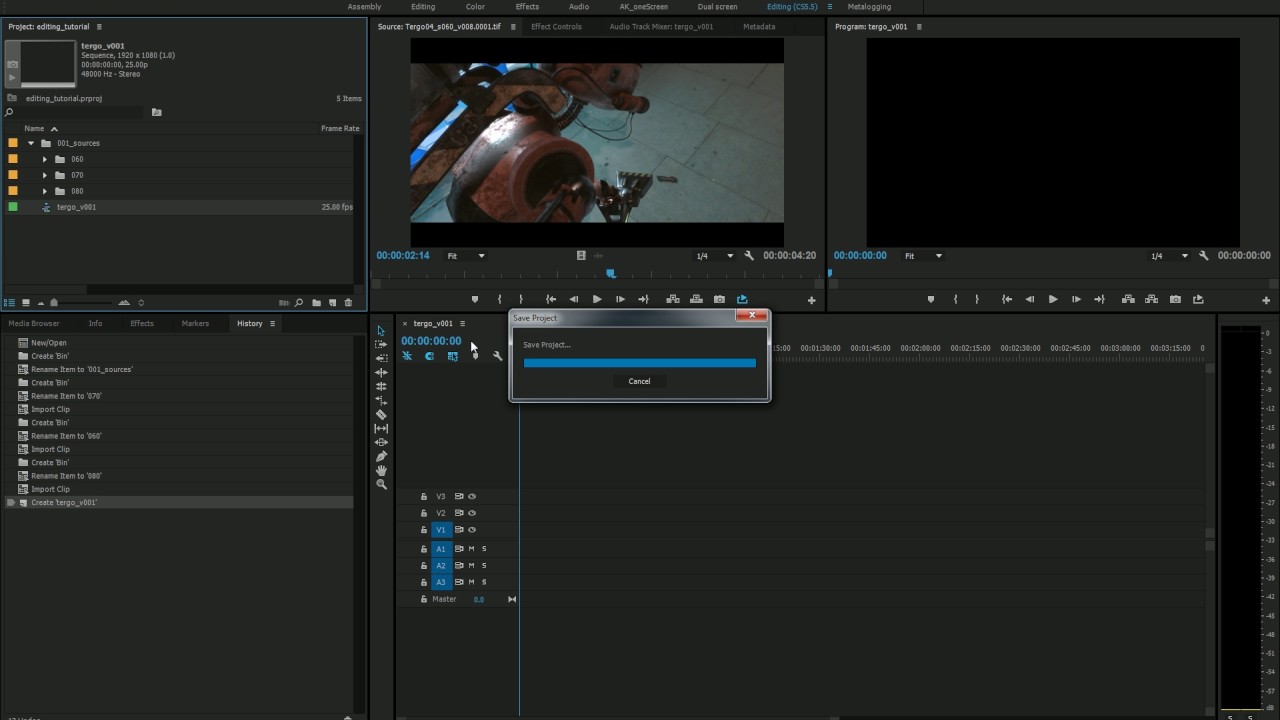This screenshot has height=720, width=1280.
Task: Select the Zoom tool in the toolbox
Action: pos(381,484)
